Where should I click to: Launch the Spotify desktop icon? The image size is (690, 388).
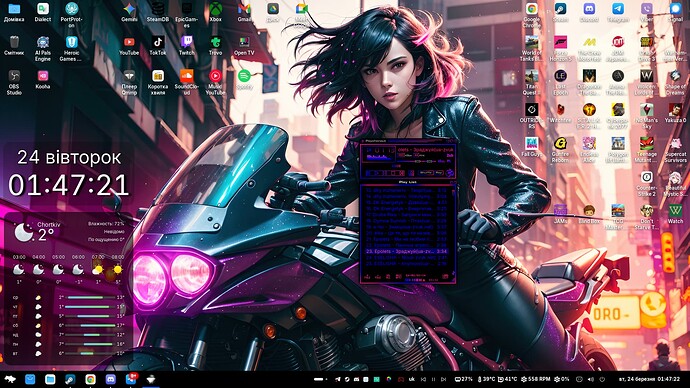coord(244,79)
